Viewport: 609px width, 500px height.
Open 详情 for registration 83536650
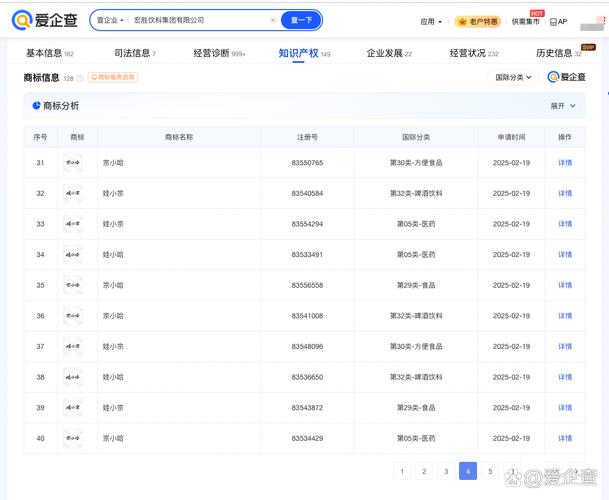[565, 377]
